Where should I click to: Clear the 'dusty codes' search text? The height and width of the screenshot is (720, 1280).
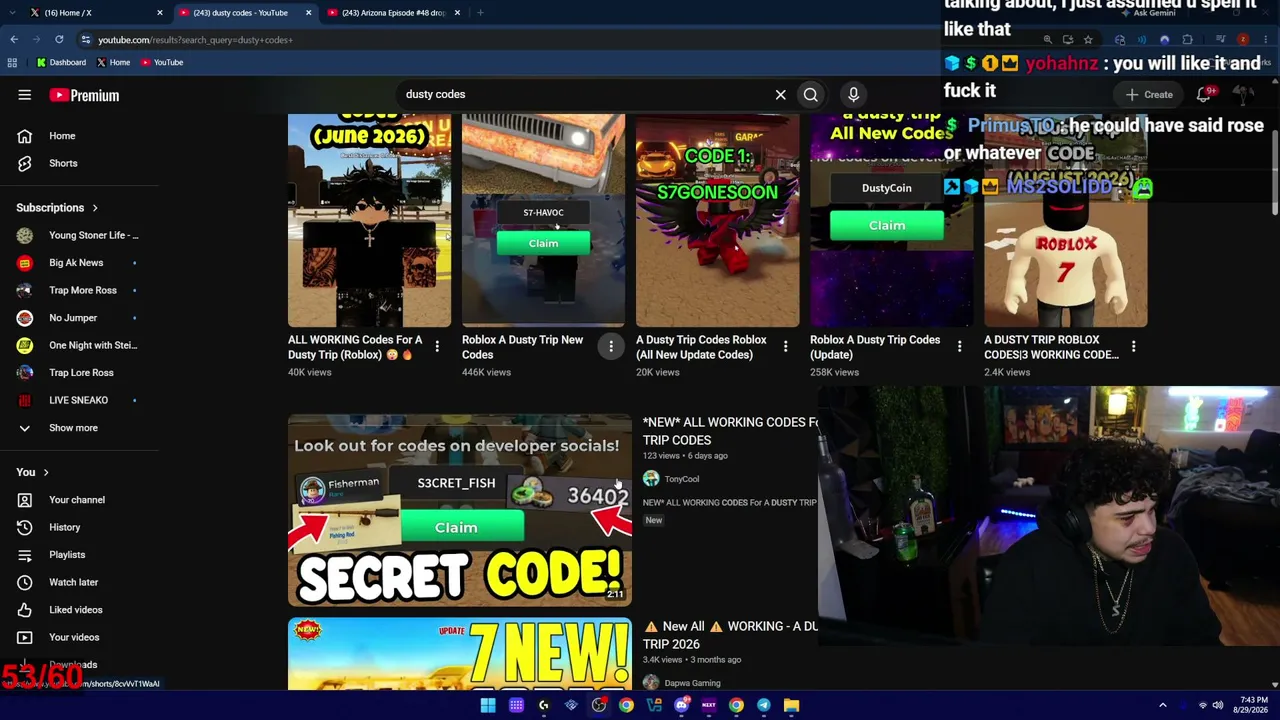pos(780,95)
